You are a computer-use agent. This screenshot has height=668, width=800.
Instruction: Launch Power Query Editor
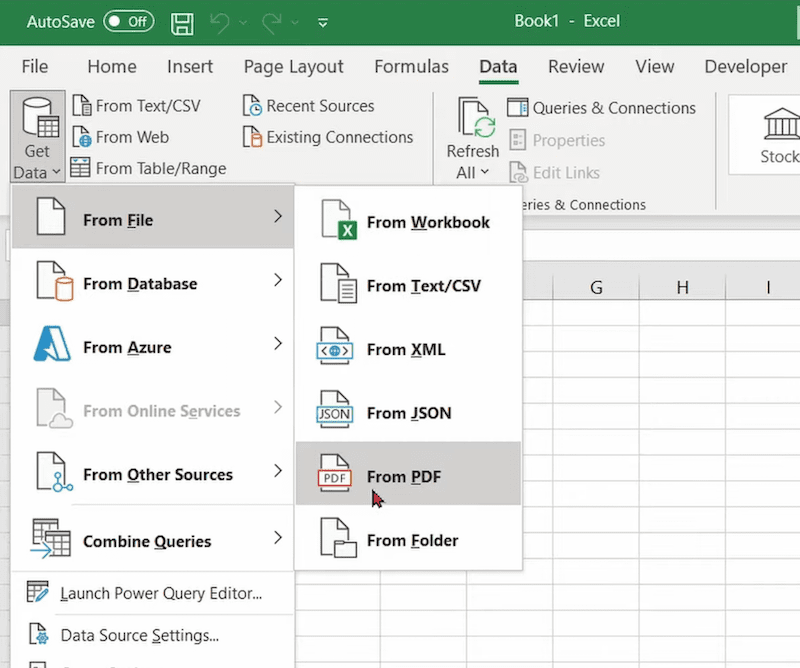(x=153, y=593)
